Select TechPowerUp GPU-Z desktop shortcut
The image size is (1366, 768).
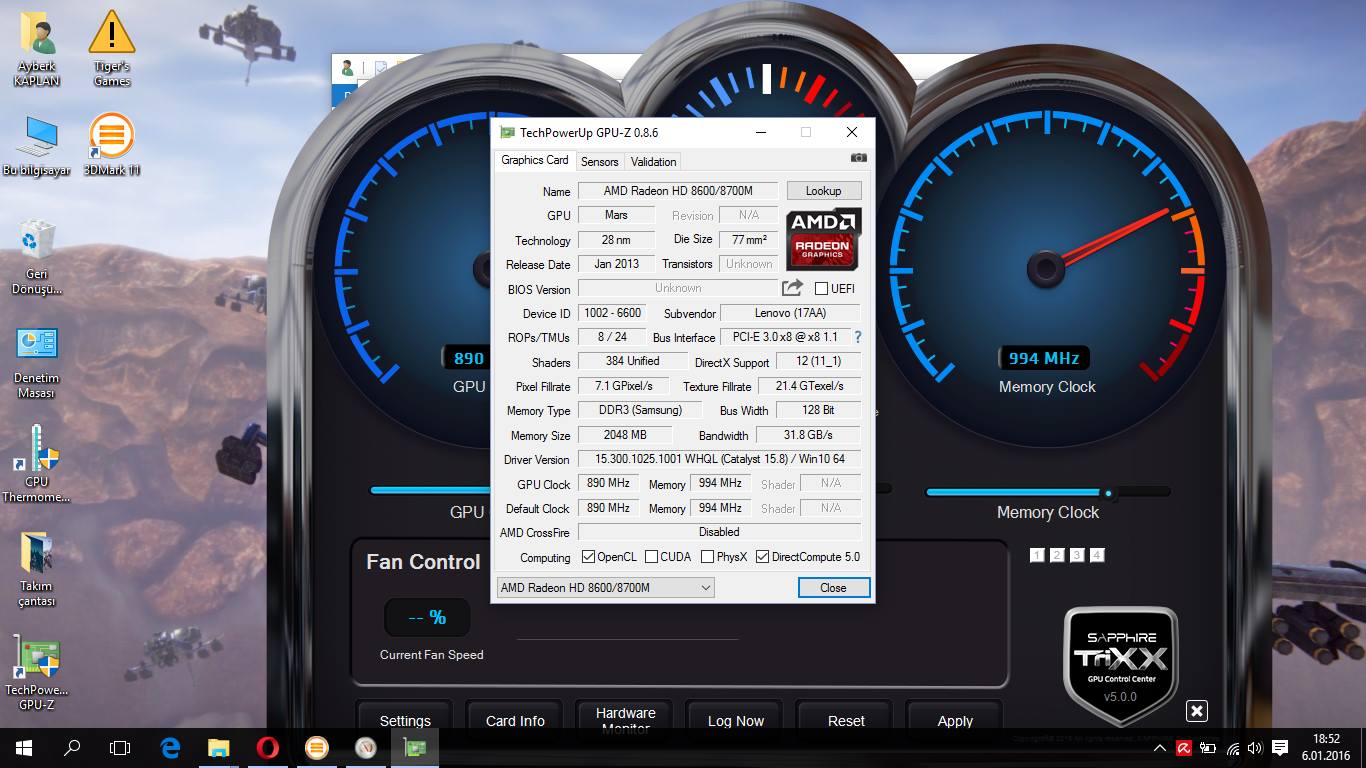point(37,675)
